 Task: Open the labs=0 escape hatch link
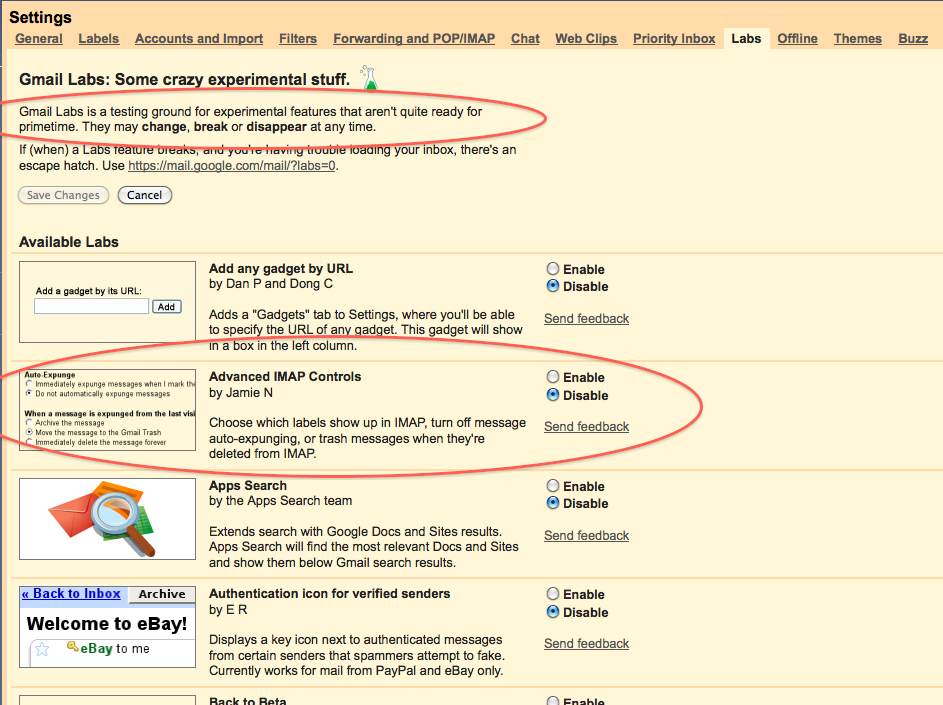(x=232, y=165)
